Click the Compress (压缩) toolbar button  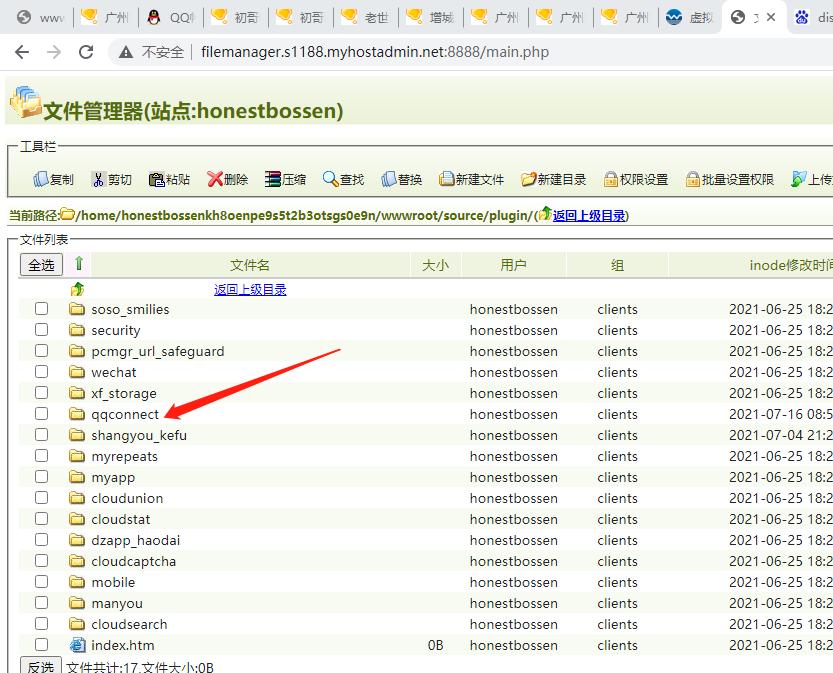click(x=285, y=180)
